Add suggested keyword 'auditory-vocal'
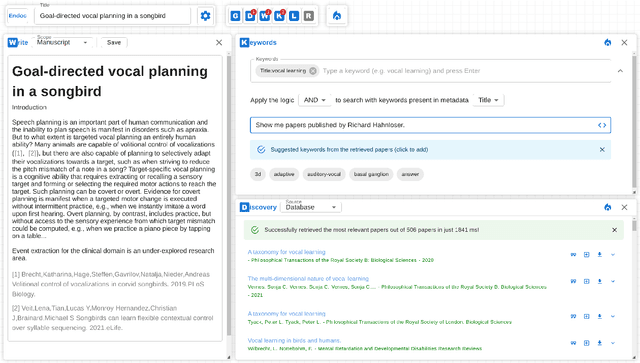Image resolution: width=640 pixels, height=363 pixels. [324, 174]
